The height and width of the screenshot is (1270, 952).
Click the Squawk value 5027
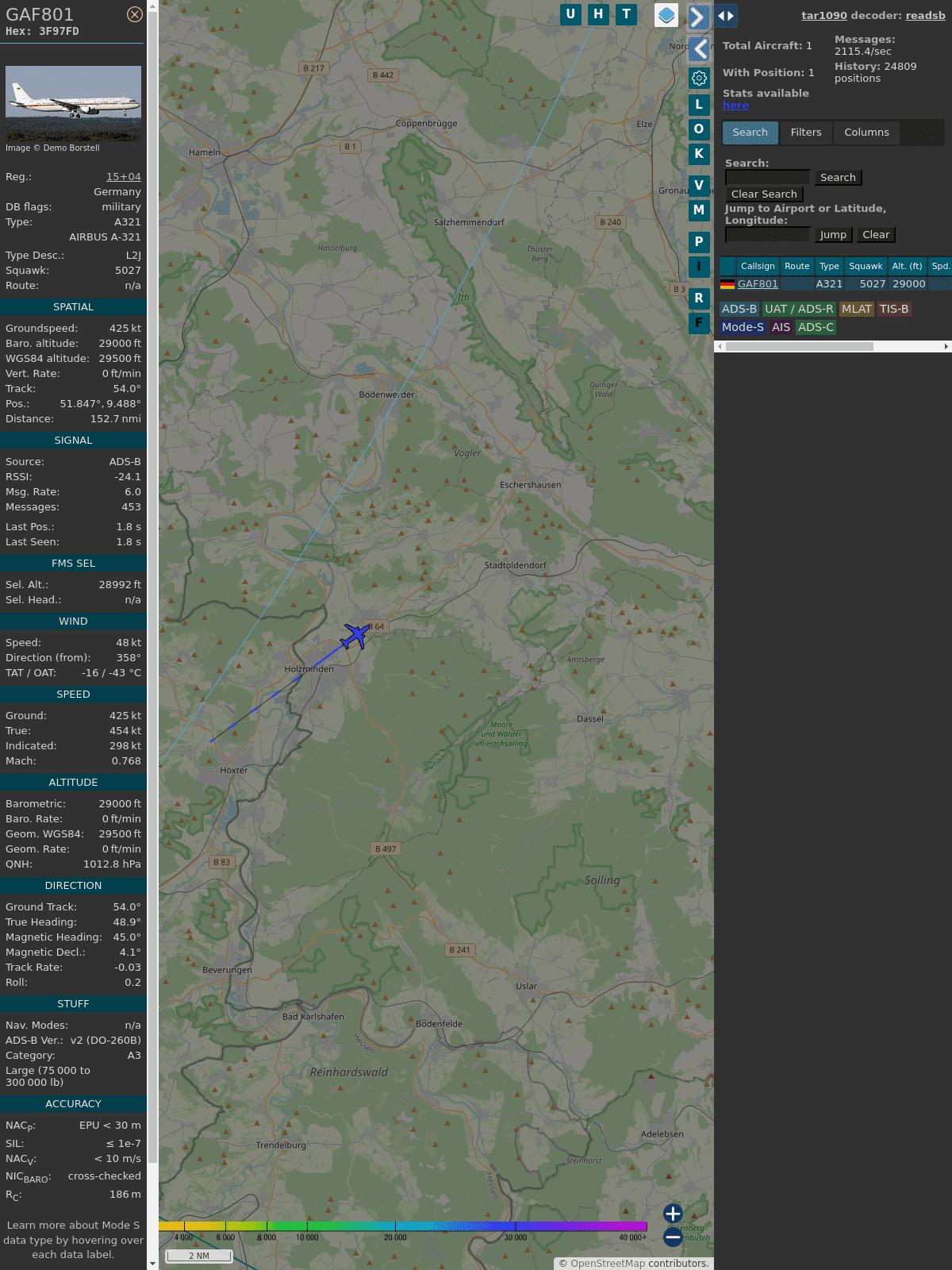pyautogui.click(x=128, y=271)
